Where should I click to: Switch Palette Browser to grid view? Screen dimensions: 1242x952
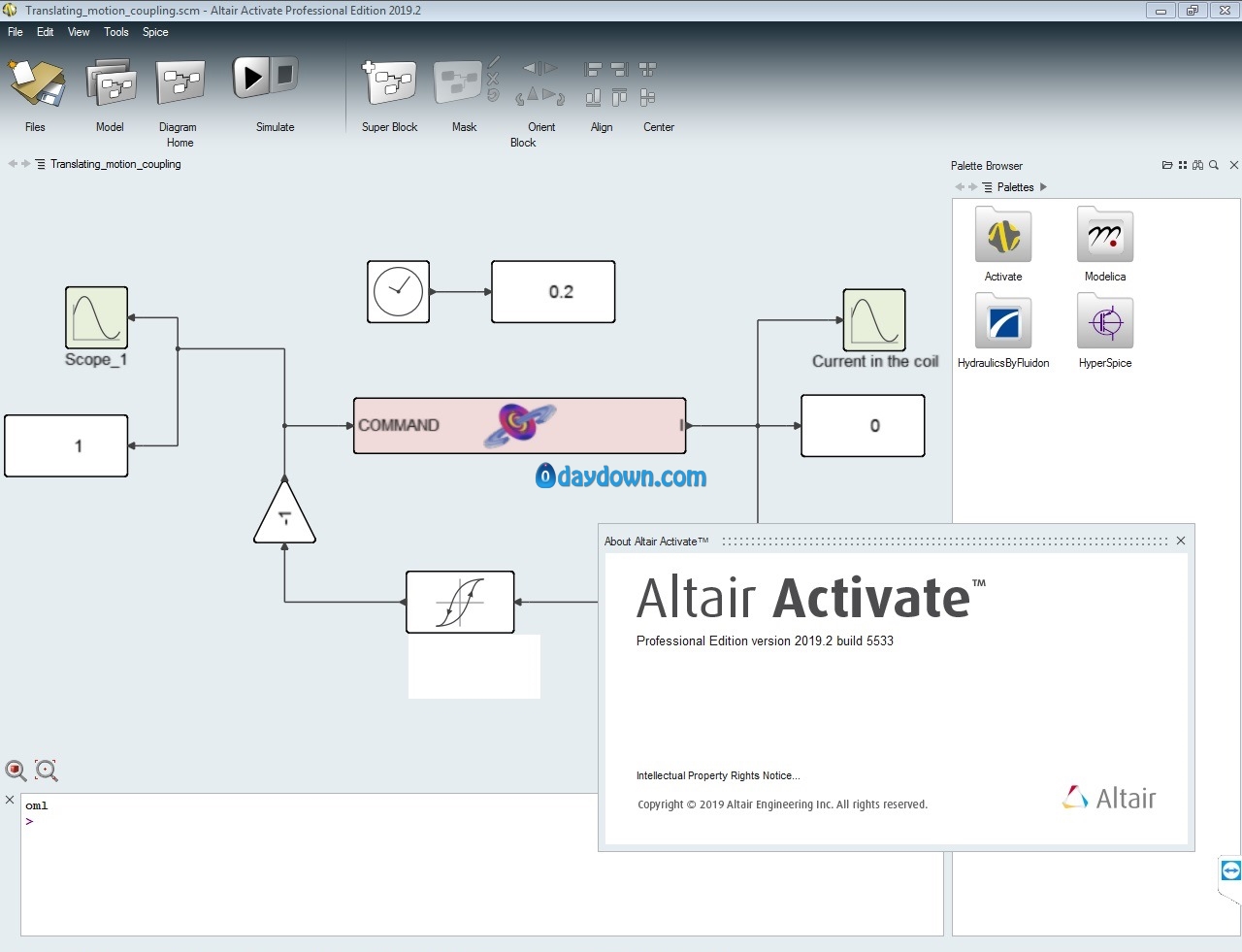1183,165
